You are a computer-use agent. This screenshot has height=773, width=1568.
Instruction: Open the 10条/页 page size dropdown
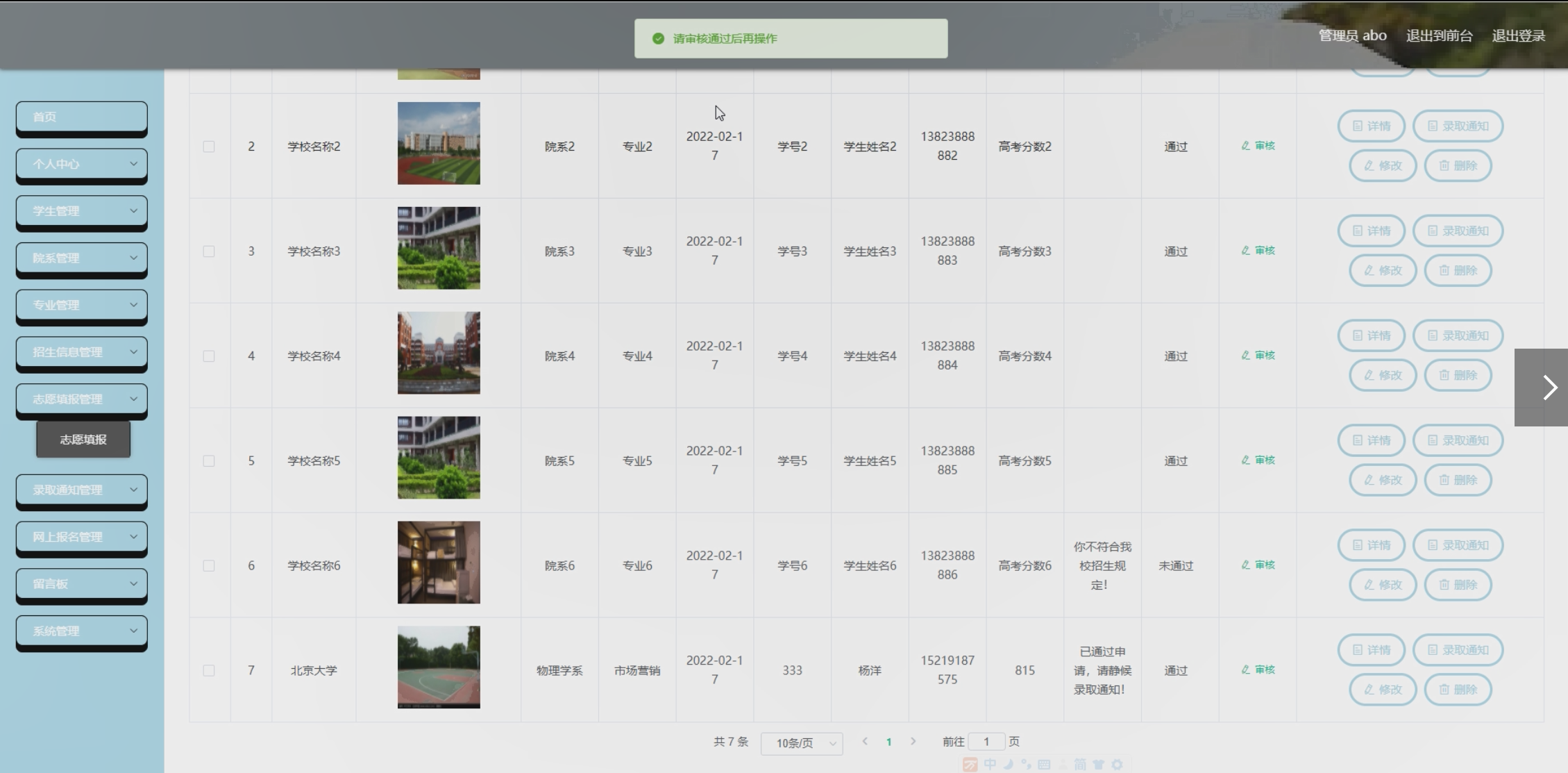(802, 743)
